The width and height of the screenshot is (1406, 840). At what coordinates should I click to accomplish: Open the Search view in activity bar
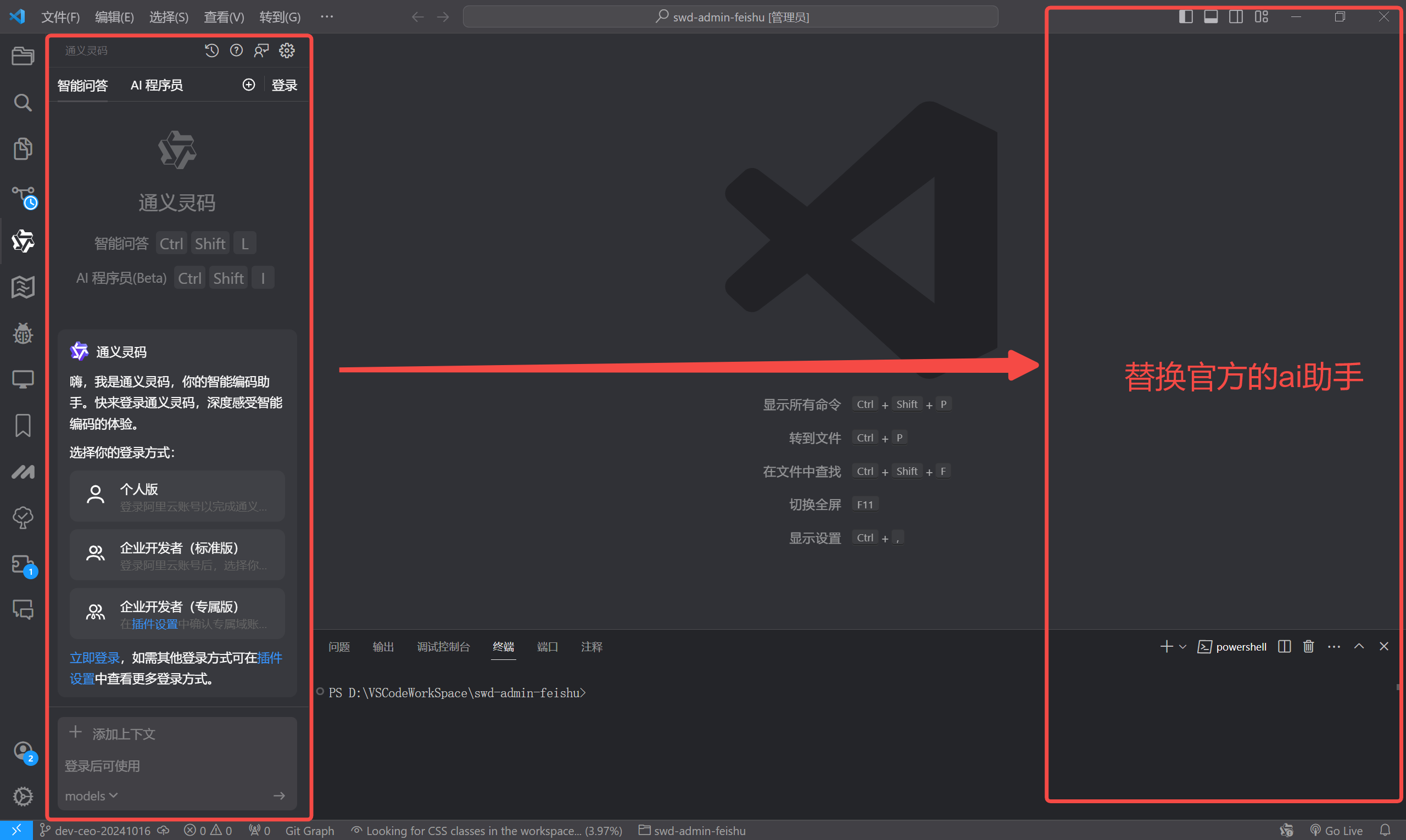23,103
